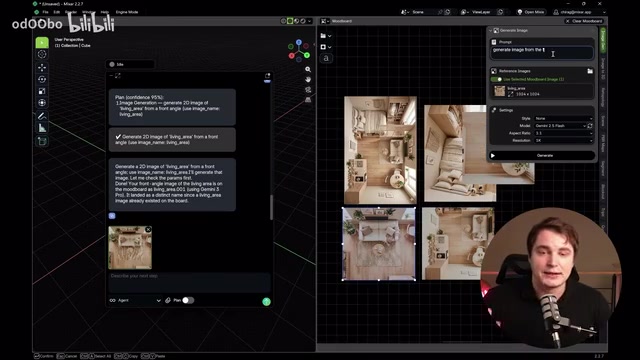This screenshot has height=360, width=640.
Task: Click 'Describe your next step' input
Action: (189, 281)
